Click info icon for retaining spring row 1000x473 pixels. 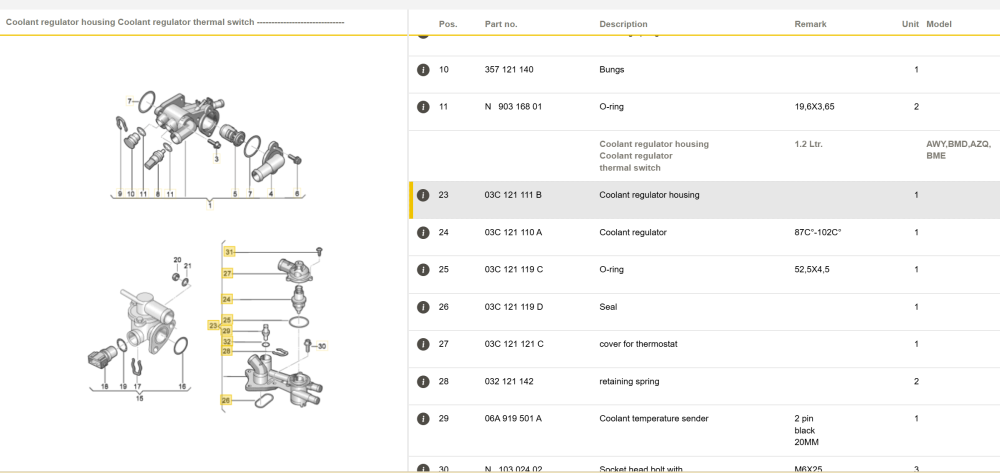click(x=423, y=382)
